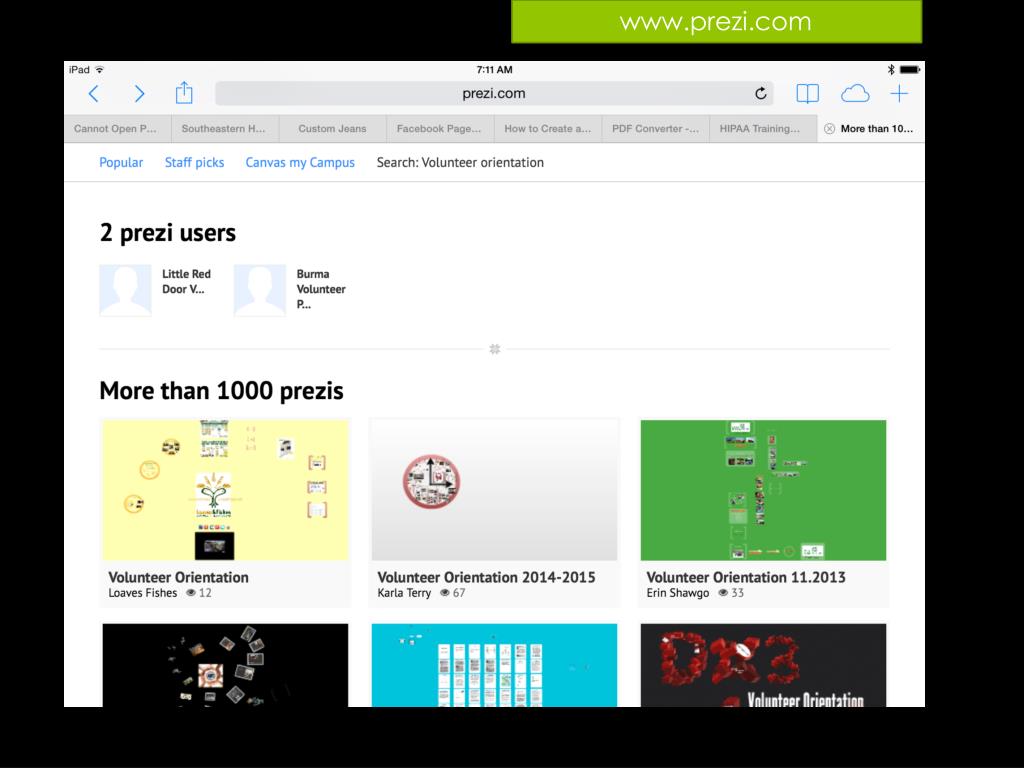
Task: Open 'Volunteer Orientation 2014-2015' title
Action: [x=486, y=577]
